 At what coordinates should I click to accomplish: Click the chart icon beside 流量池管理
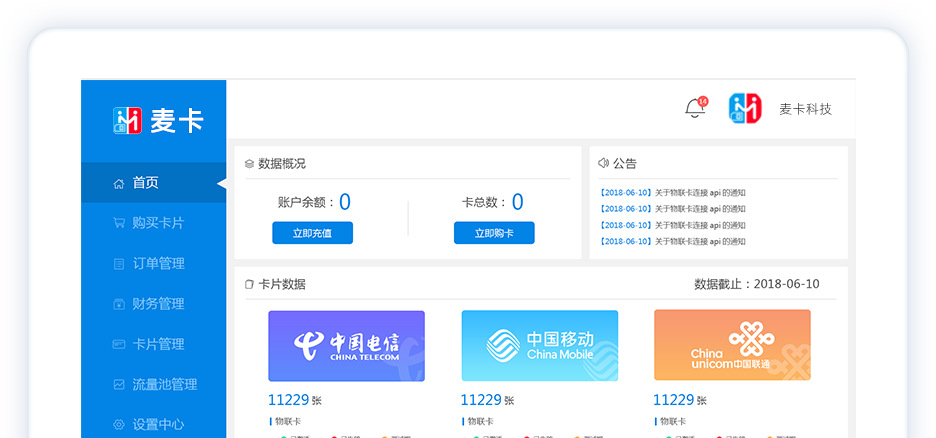tap(119, 384)
